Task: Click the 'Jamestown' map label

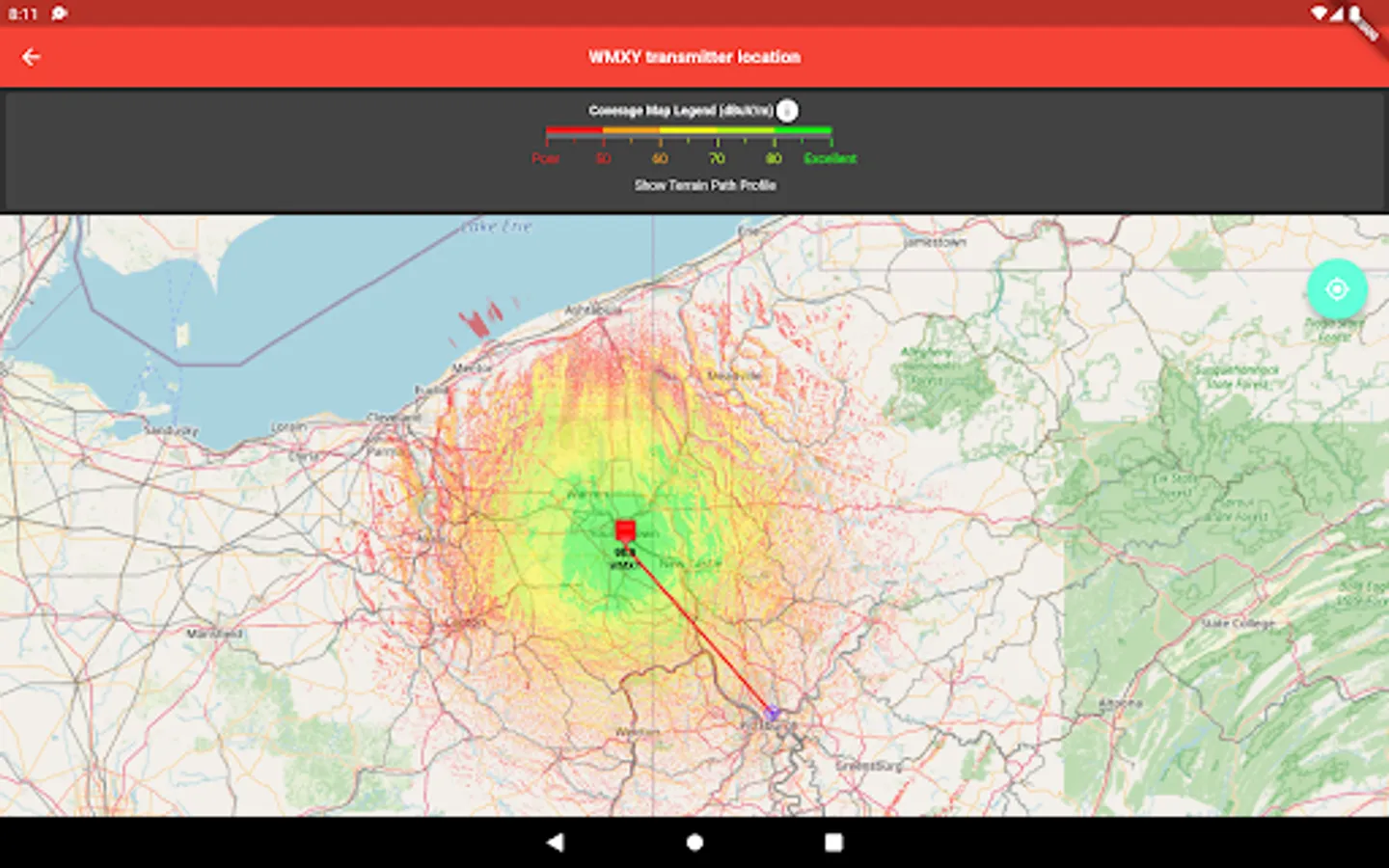Action: 935,243
